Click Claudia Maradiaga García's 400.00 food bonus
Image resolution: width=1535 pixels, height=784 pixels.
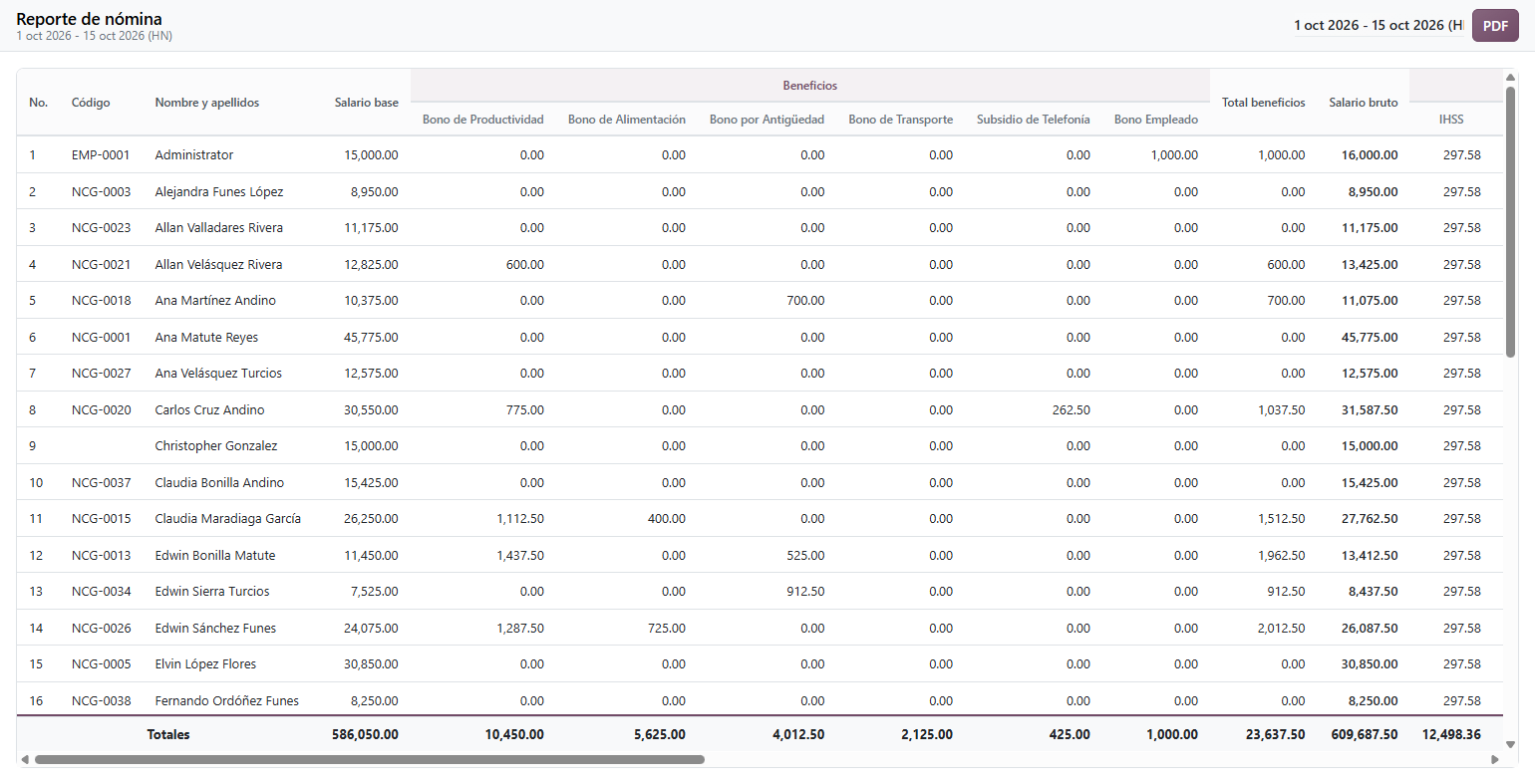[666, 519]
